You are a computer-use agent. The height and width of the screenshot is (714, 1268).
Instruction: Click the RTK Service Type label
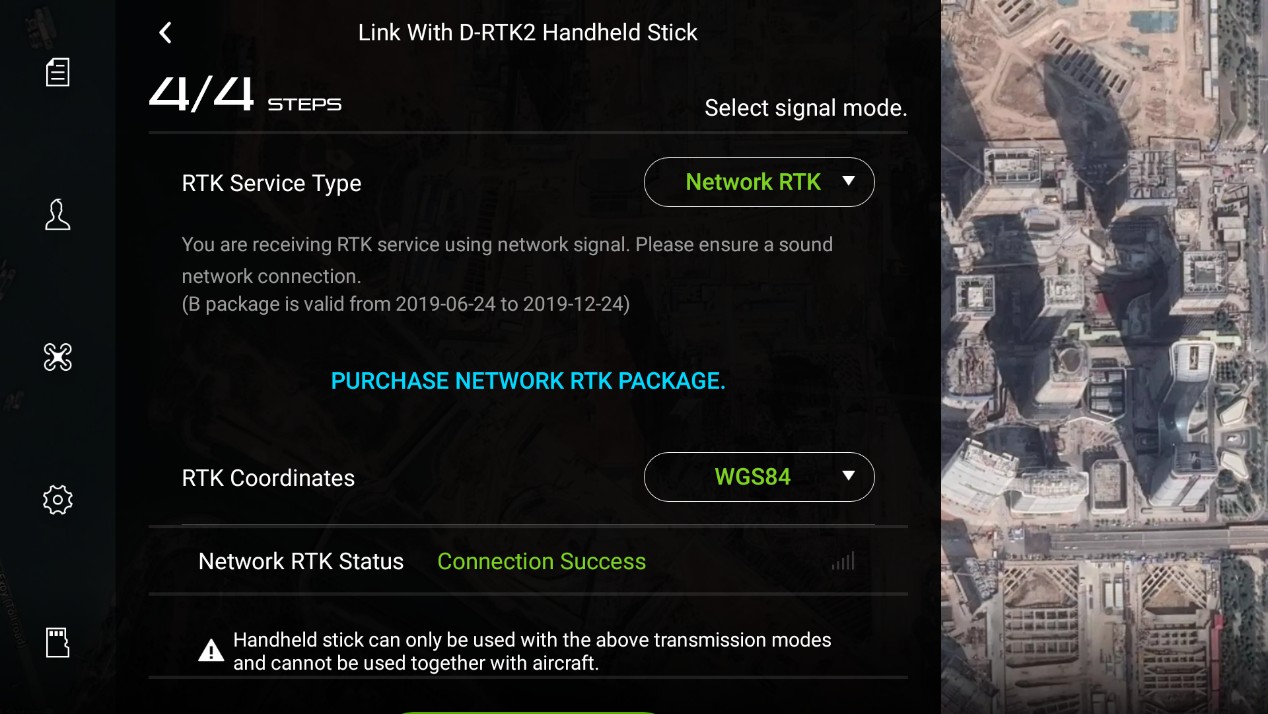coord(272,184)
